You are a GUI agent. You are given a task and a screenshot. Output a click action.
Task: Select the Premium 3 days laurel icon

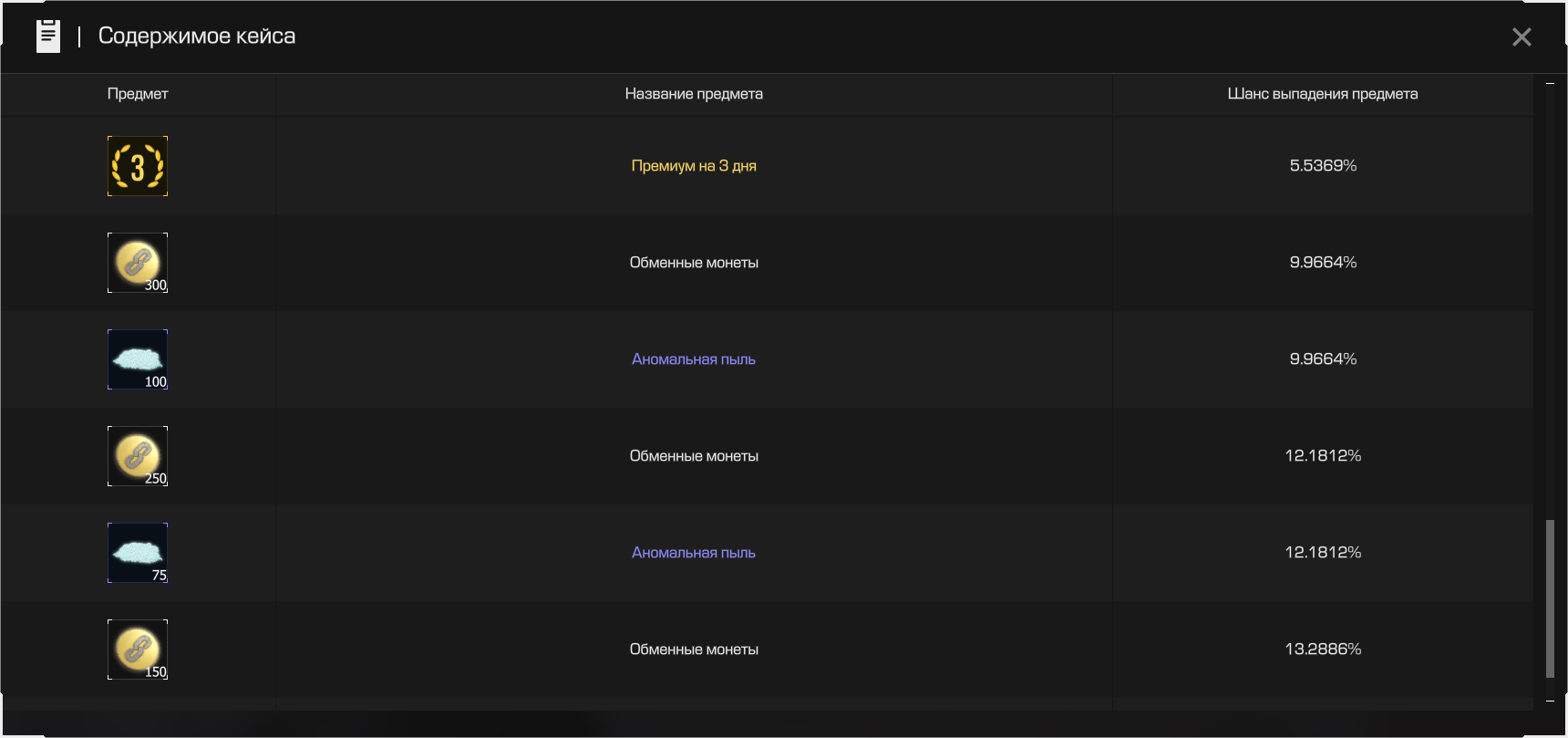tap(138, 166)
